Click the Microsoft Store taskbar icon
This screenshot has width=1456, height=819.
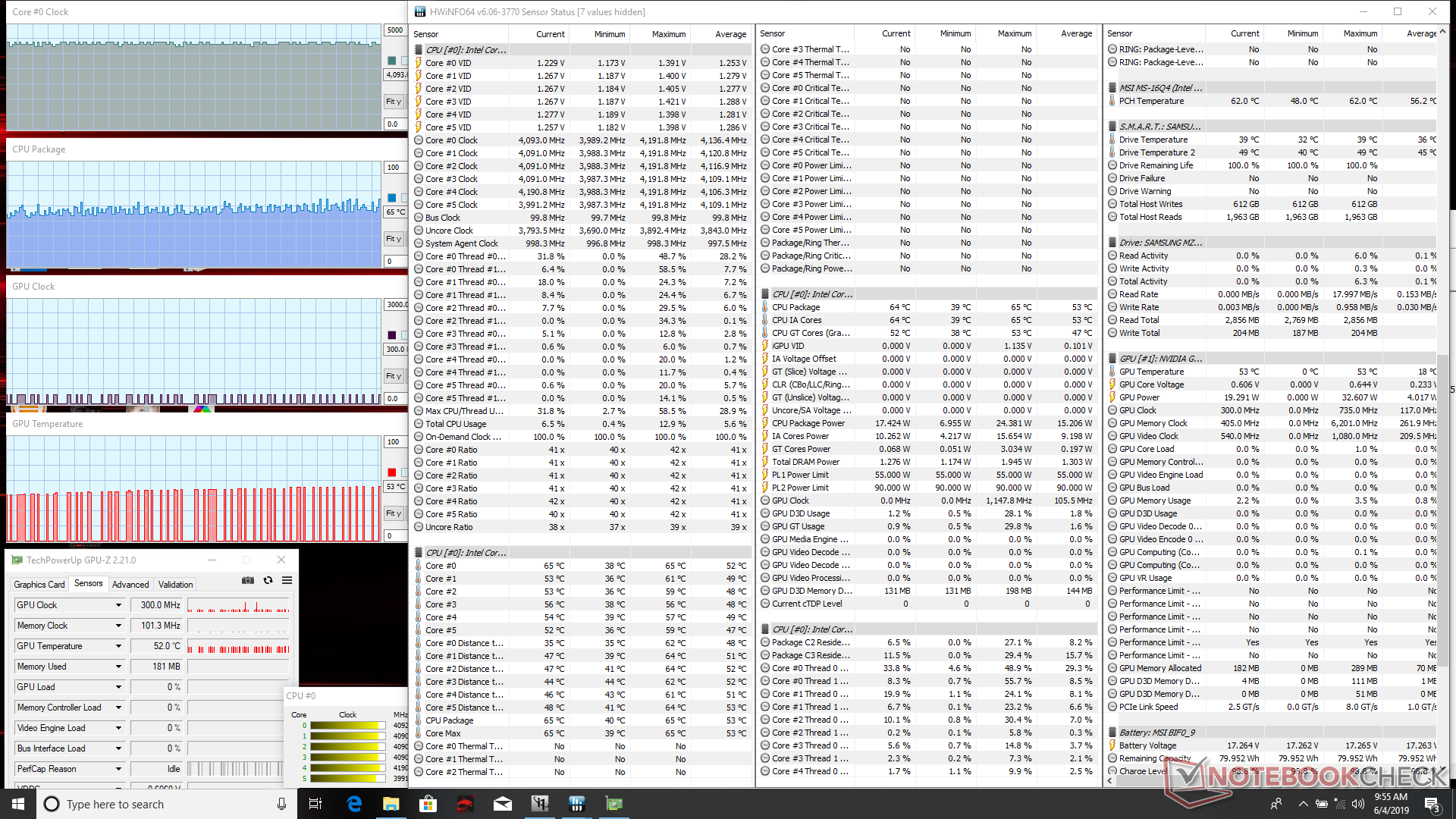(x=428, y=804)
